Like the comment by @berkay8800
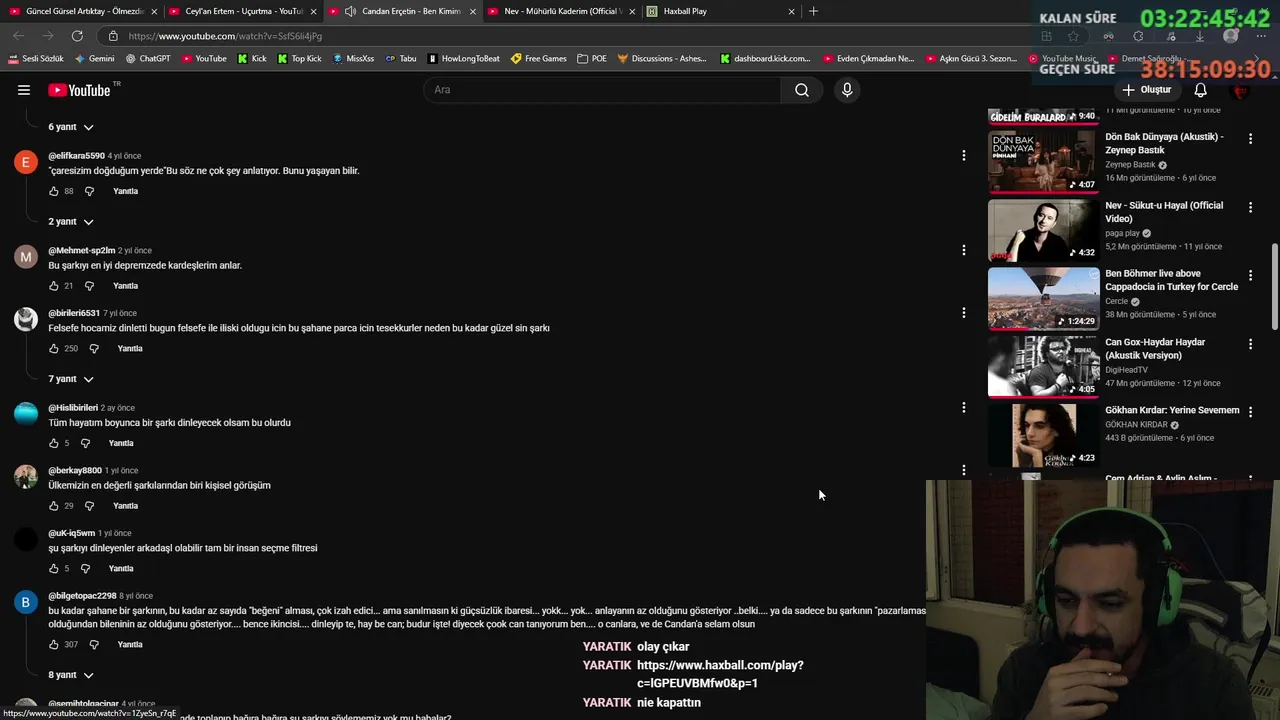1280x720 pixels. click(x=54, y=506)
